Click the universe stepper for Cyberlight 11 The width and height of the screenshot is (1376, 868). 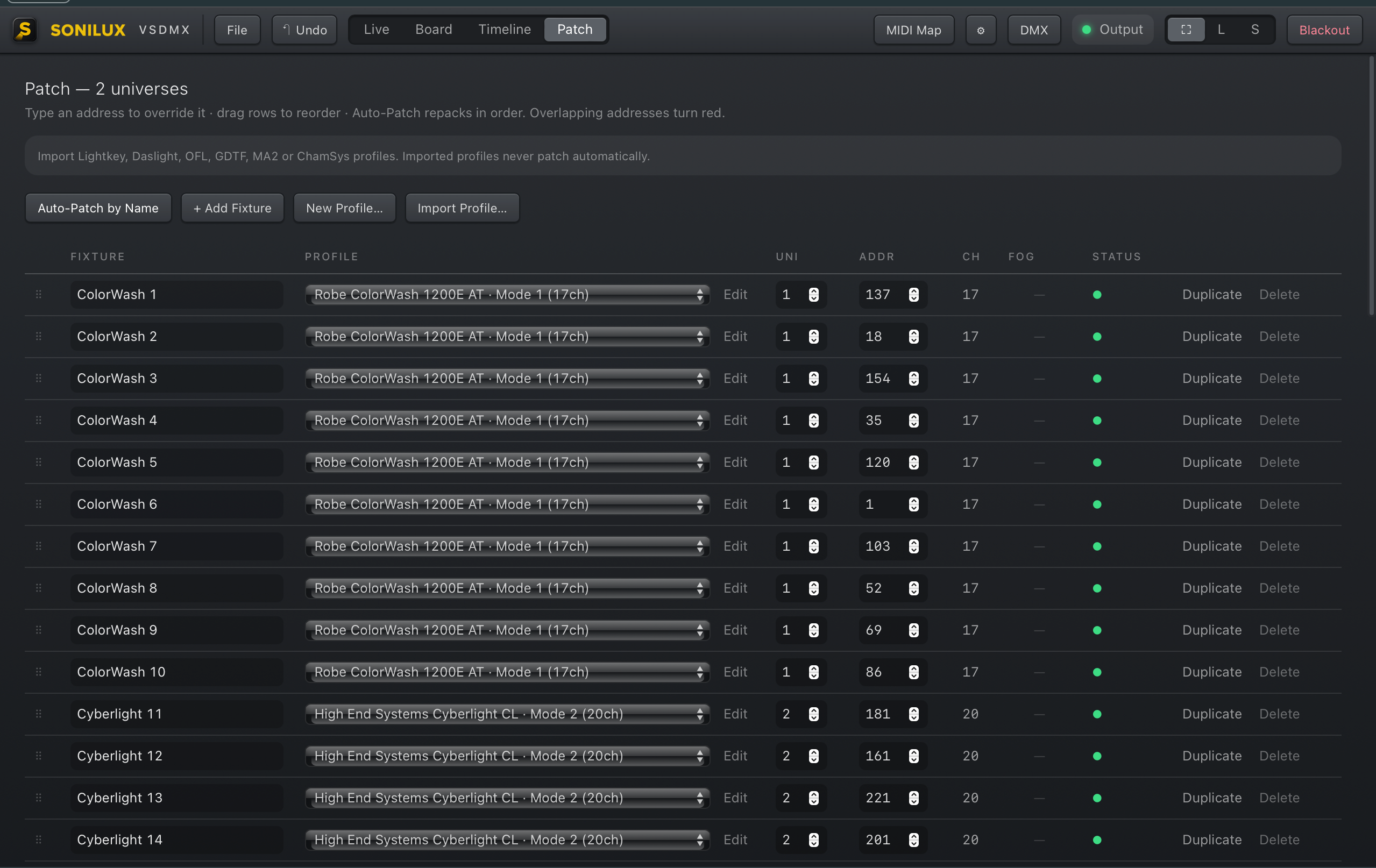(814, 714)
